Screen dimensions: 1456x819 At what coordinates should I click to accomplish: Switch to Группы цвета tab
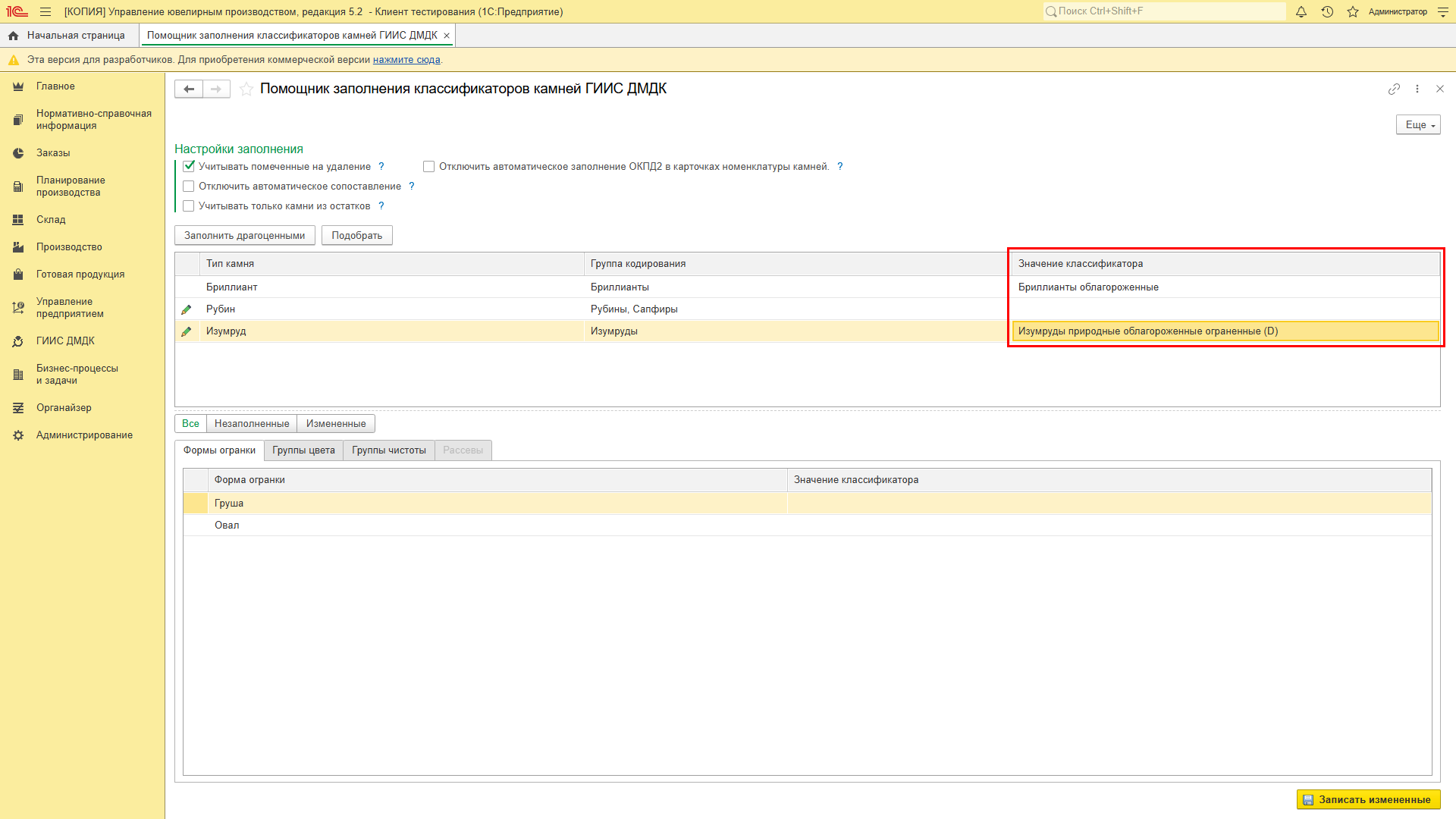(x=303, y=450)
